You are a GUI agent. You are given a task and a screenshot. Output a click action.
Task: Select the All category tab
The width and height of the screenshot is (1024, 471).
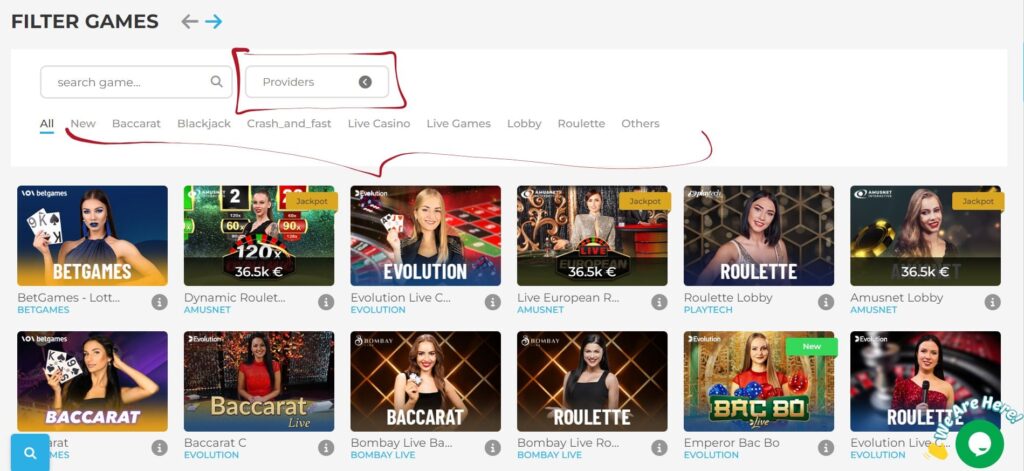[x=46, y=123]
